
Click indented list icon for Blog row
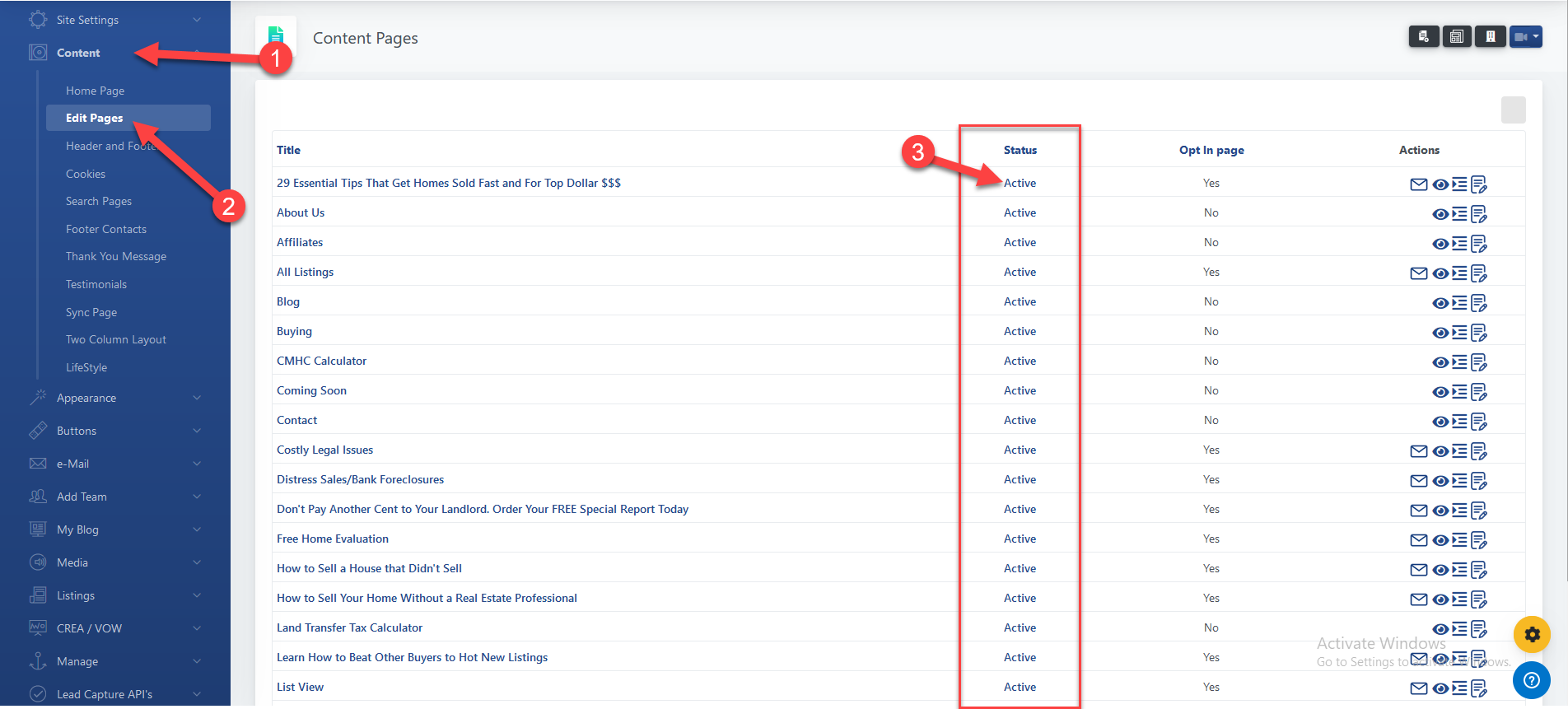click(x=1459, y=303)
